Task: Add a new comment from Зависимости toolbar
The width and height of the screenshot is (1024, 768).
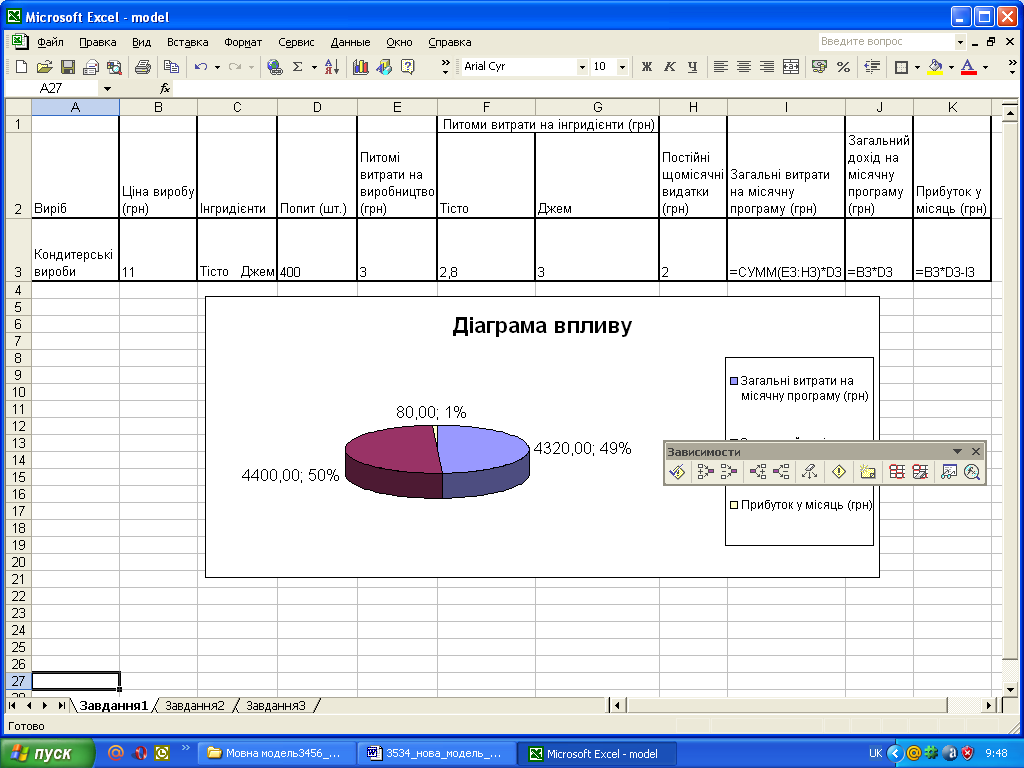Action: (x=867, y=472)
